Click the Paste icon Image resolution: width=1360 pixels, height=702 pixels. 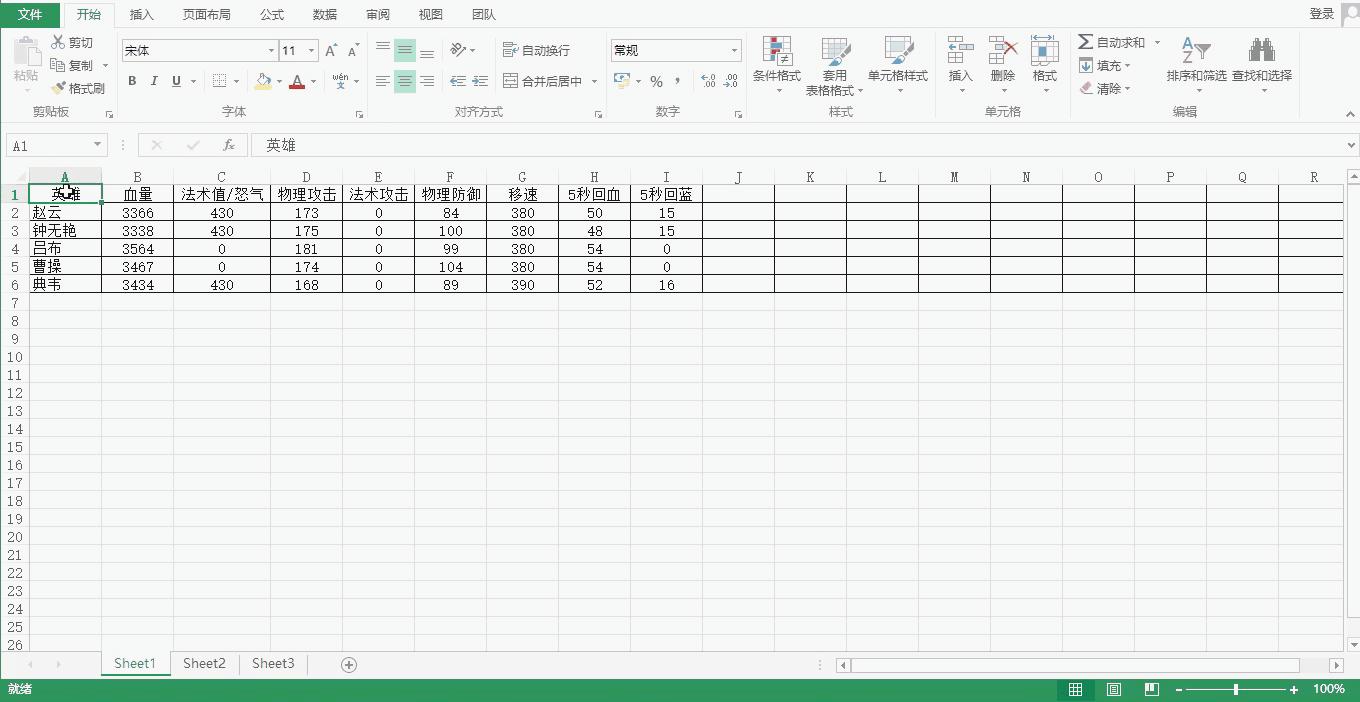coord(26,51)
